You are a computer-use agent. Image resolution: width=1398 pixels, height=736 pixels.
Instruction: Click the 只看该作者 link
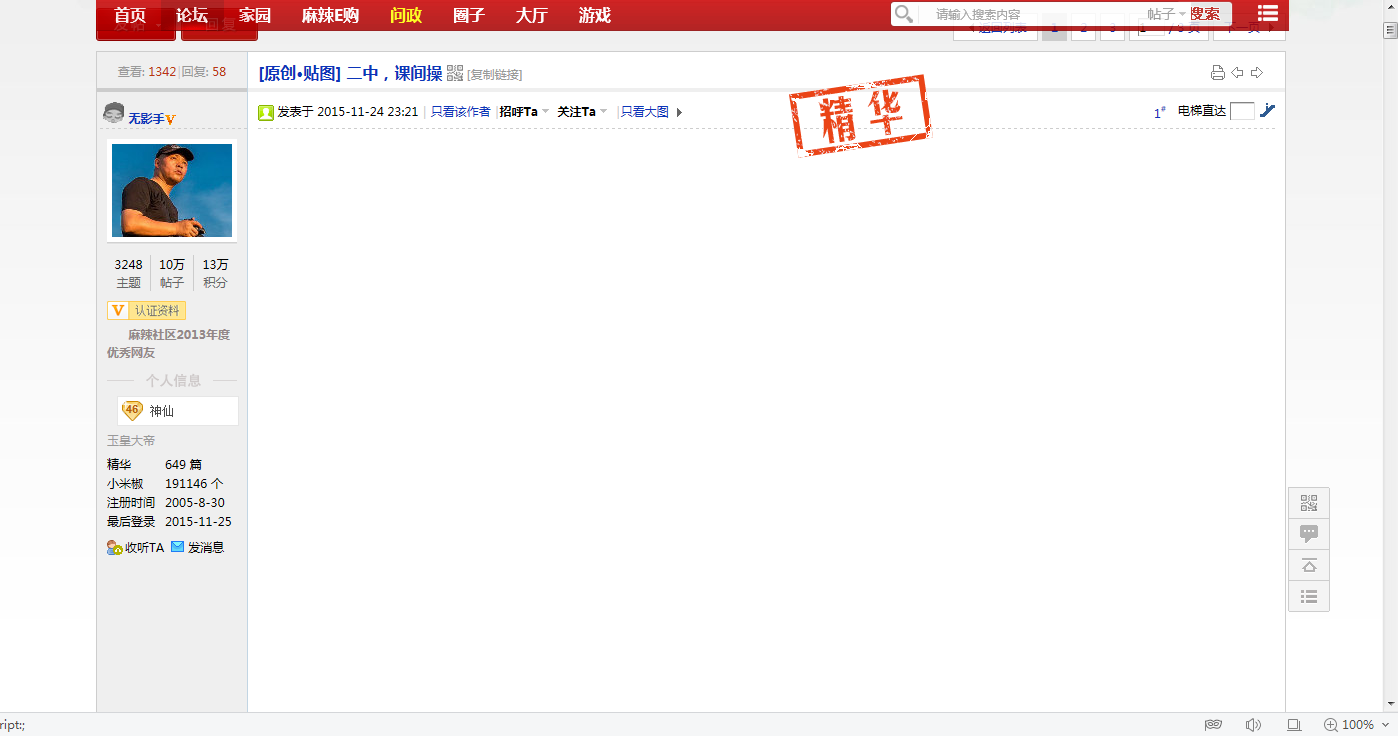(x=460, y=112)
